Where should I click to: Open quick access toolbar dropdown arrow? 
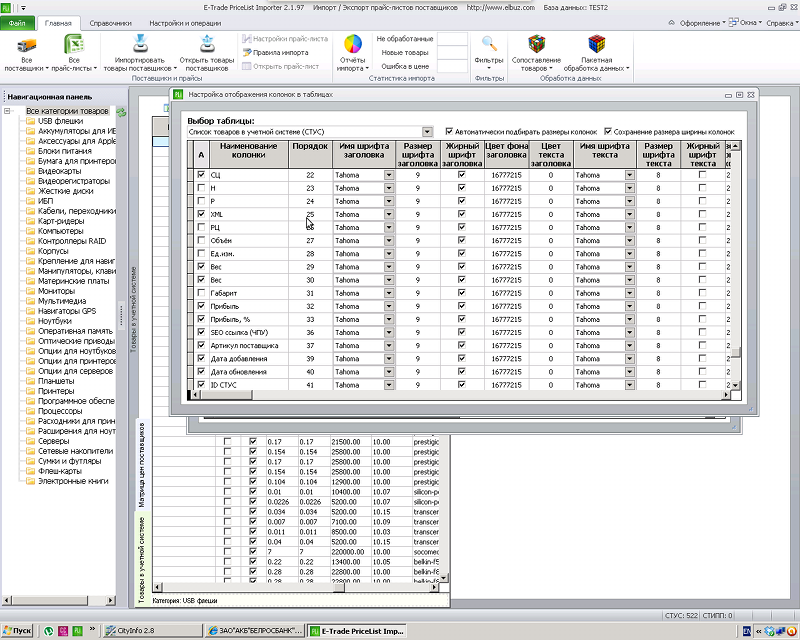pos(23,8)
